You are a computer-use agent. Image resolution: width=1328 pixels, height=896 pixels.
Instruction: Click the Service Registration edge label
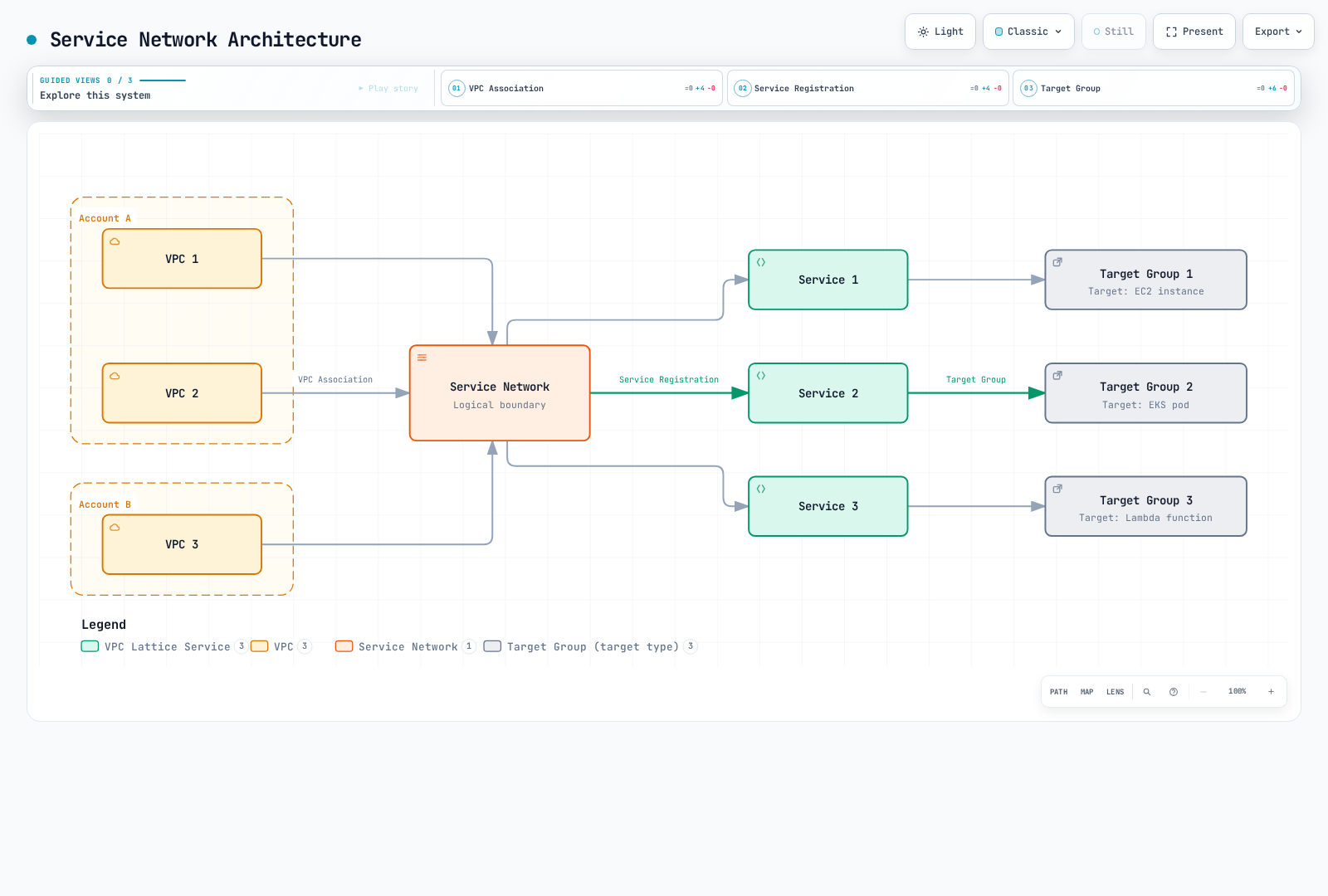coord(669,380)
